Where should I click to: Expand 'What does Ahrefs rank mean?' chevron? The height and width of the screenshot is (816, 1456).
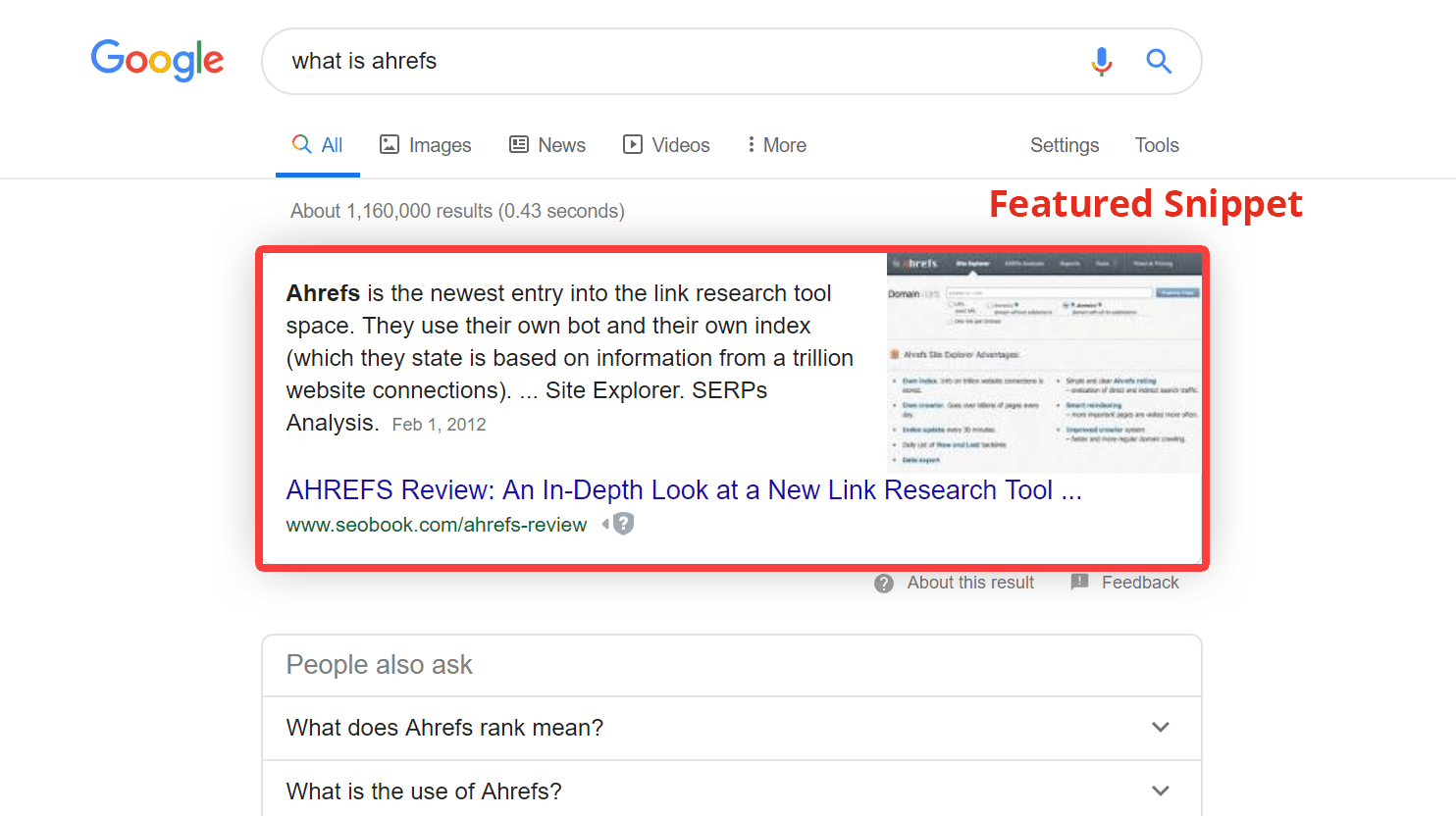coord(1161,728)
